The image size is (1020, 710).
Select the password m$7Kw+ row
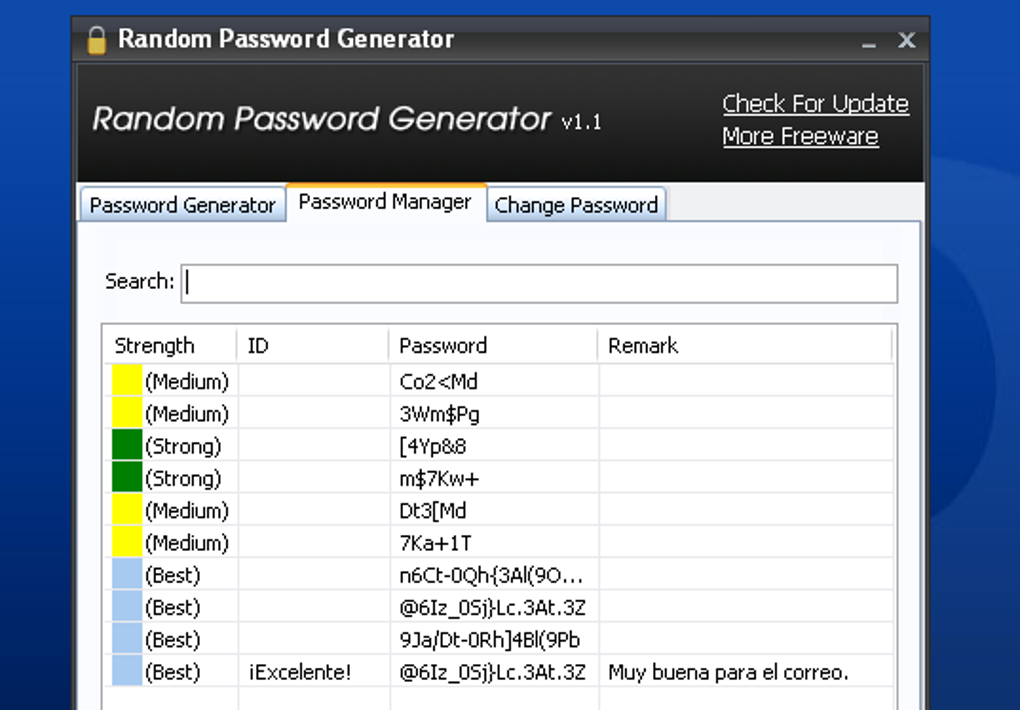click(439, 478)
